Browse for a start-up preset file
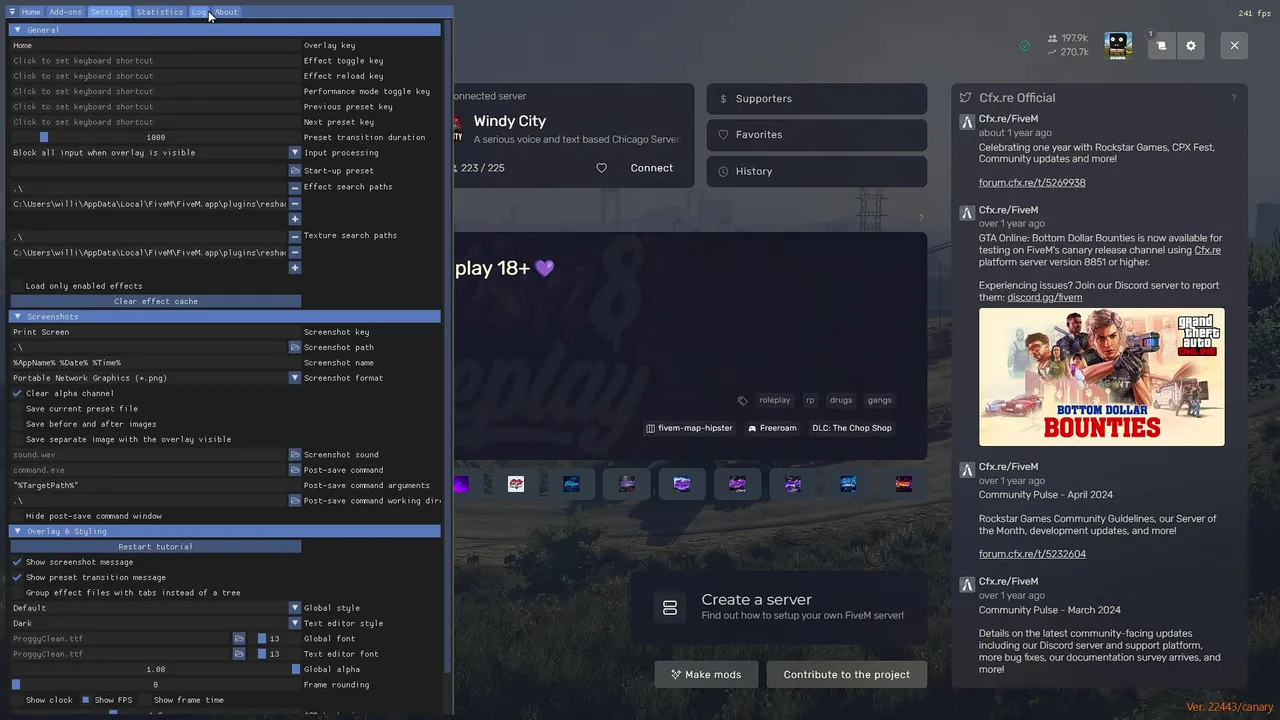This screenshot has width=1280, height=720. (295, 170)
